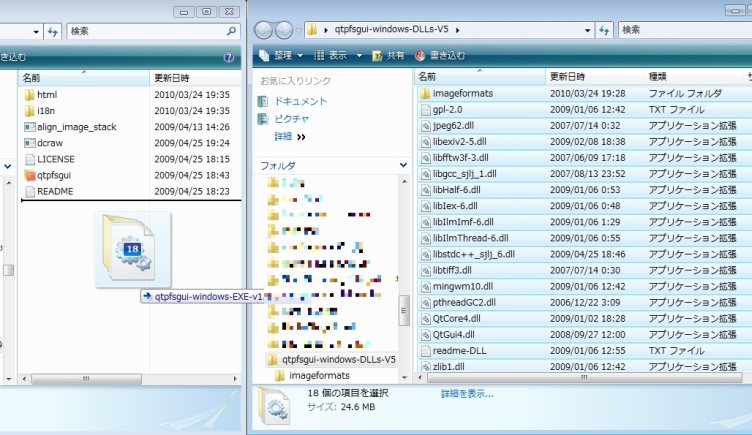Select the align_image_stack application icon
The height and width of the screenshot is (435, 752).
click(x=29, y=127)
